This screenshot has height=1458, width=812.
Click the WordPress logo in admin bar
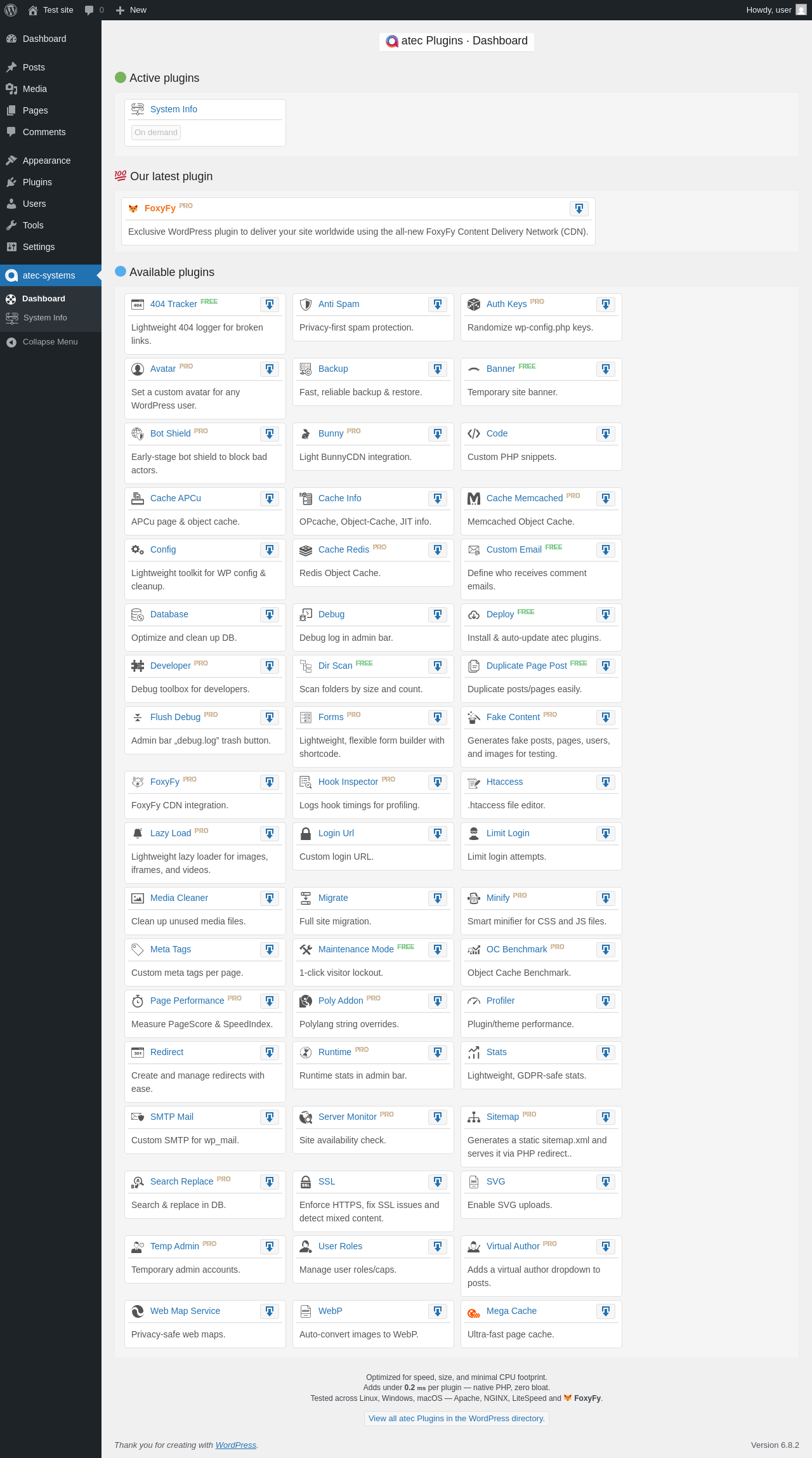[11, 10]
